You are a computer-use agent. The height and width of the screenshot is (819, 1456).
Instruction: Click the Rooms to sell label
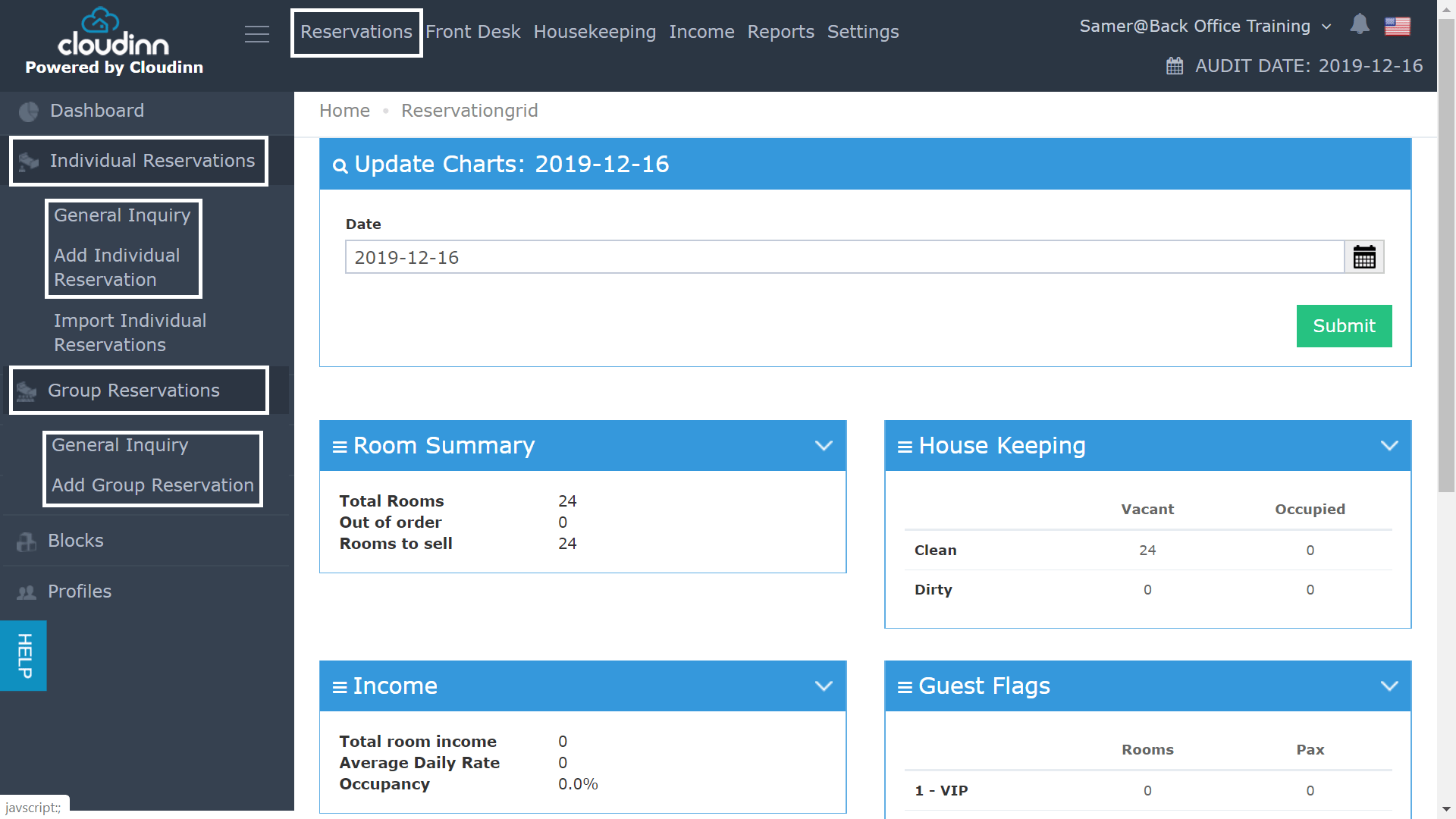point(396,544)
